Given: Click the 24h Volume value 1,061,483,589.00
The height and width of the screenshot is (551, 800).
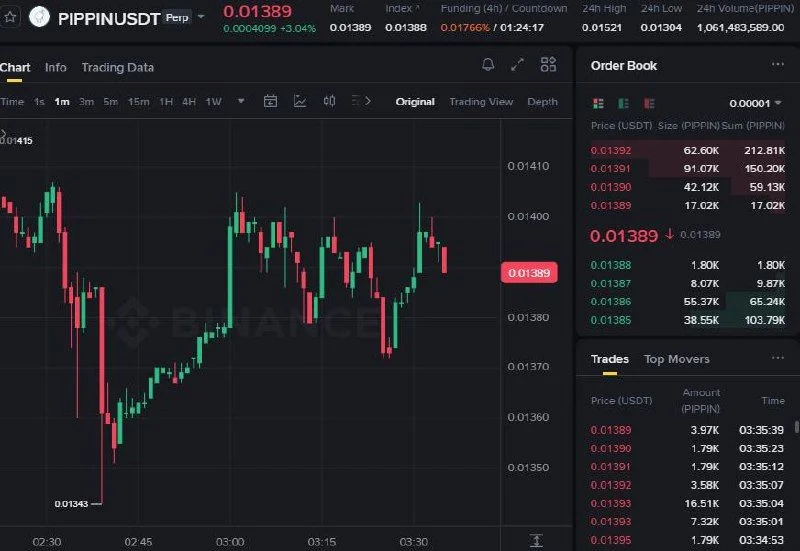Looking at the screenshot, I should click(x=740, y=28).
